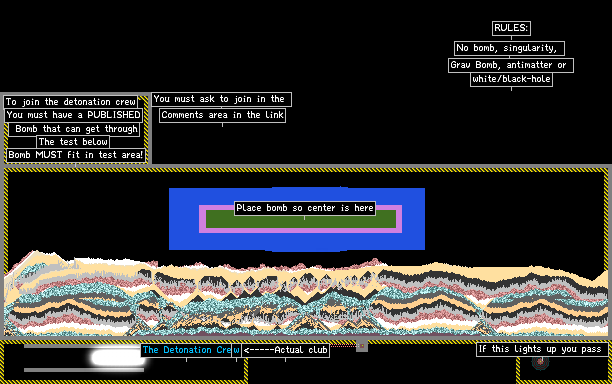
Task: Click the "RULES:" sign
Action: pyautogui.click(x=511, y=28)
